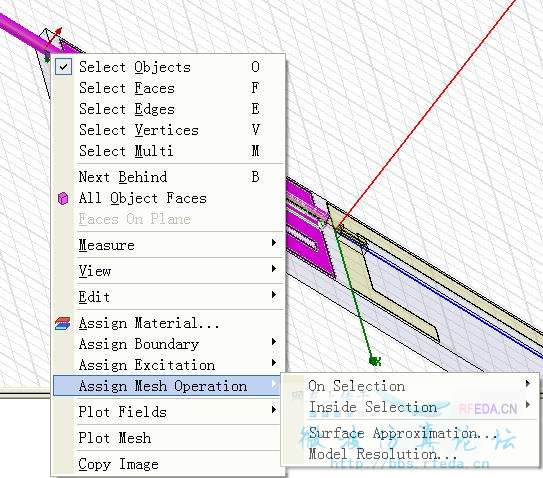Expand the Measure submenu arrow
The width and height of the screenshot is (543, 478).
point(274,243)
